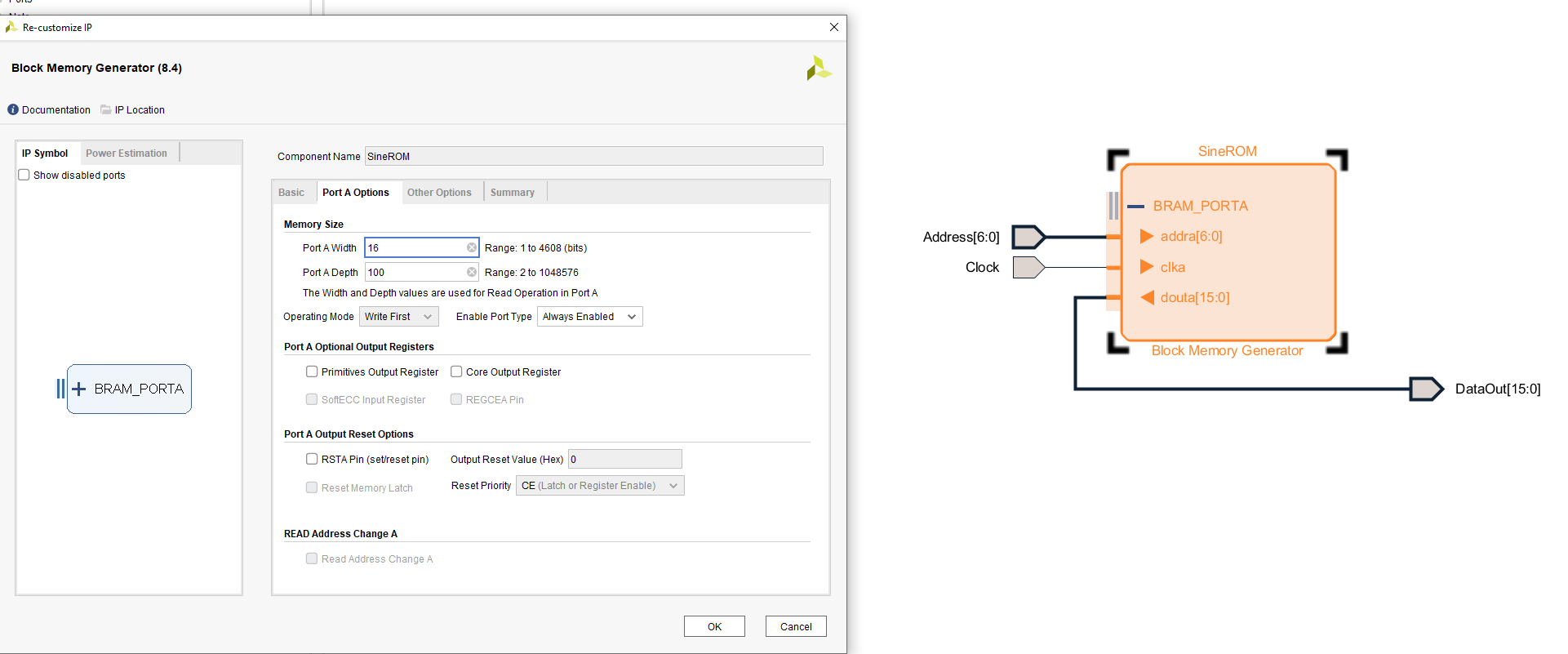Click the Clock input port symbol
Screen dimensions: 1568x654
(1028, 267)
